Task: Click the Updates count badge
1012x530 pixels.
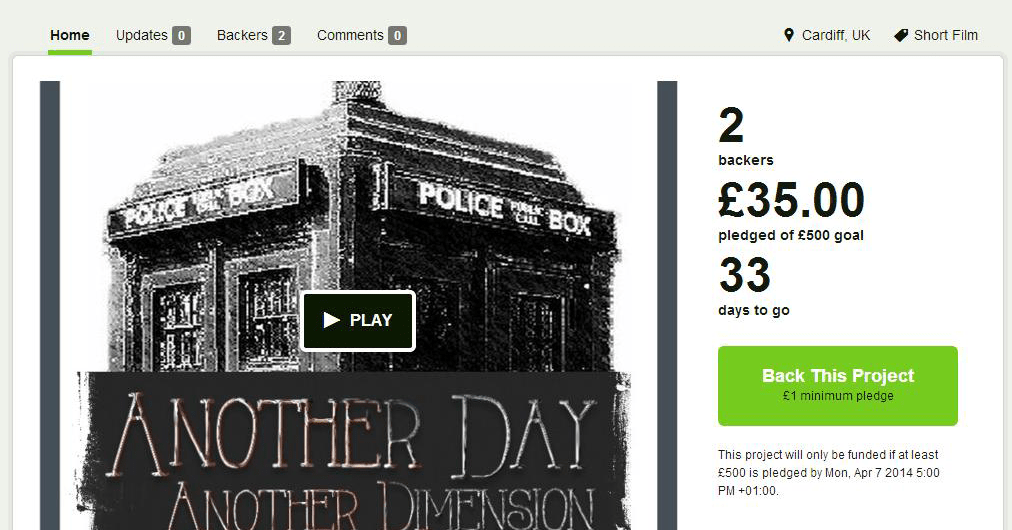Action: click(x=181, y=36)
